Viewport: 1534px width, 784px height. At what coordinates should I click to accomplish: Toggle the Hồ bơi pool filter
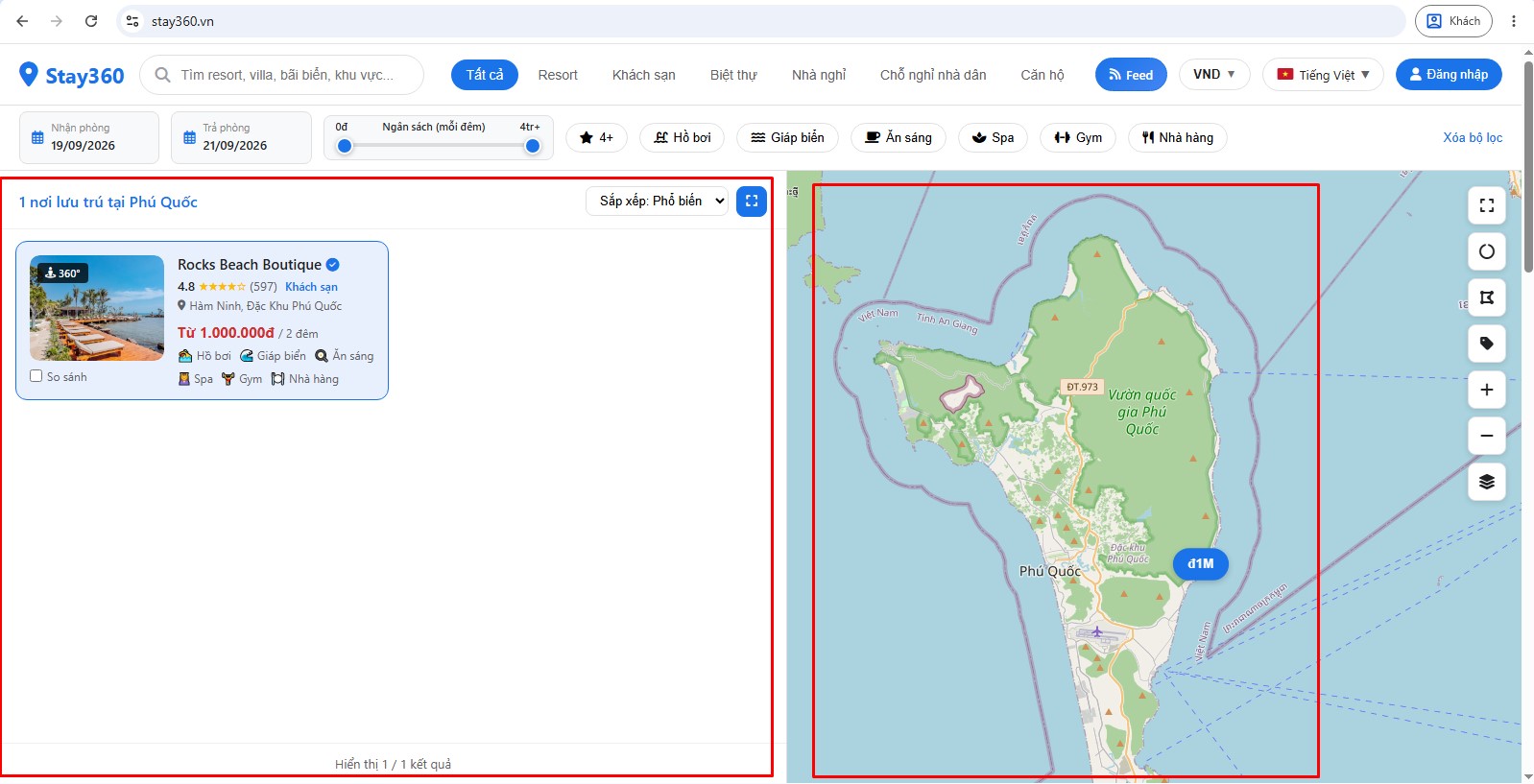(x=683, y=138)
